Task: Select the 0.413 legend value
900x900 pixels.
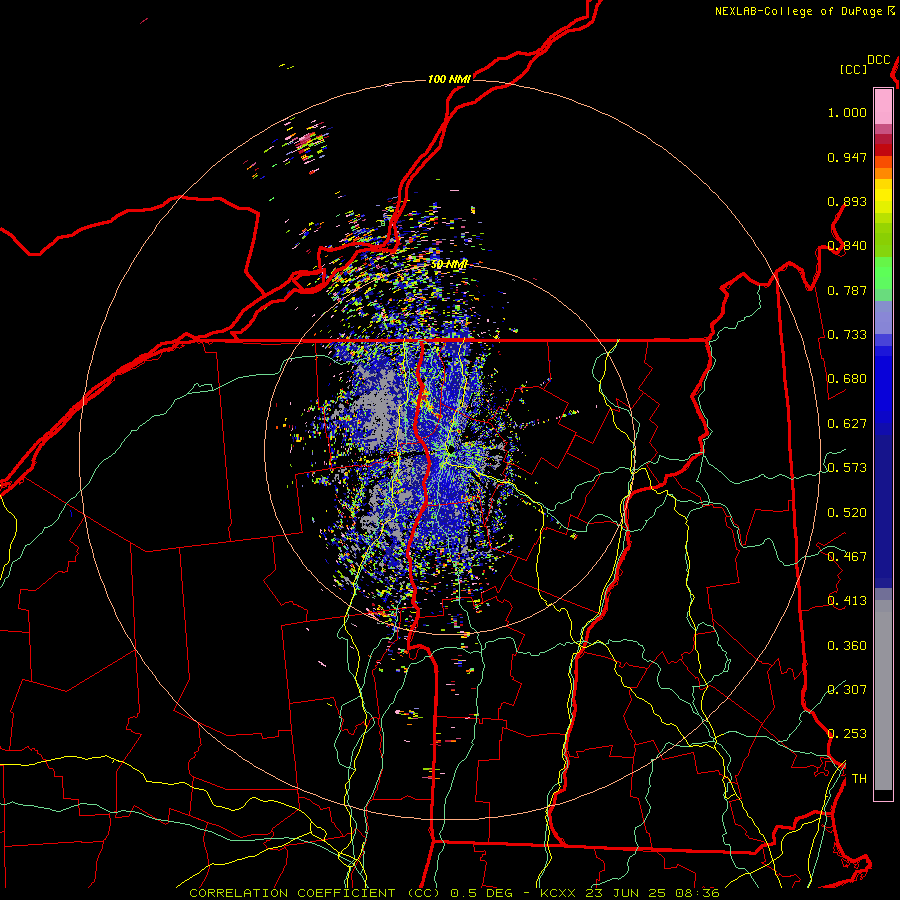Action: (x=847, y=601)
